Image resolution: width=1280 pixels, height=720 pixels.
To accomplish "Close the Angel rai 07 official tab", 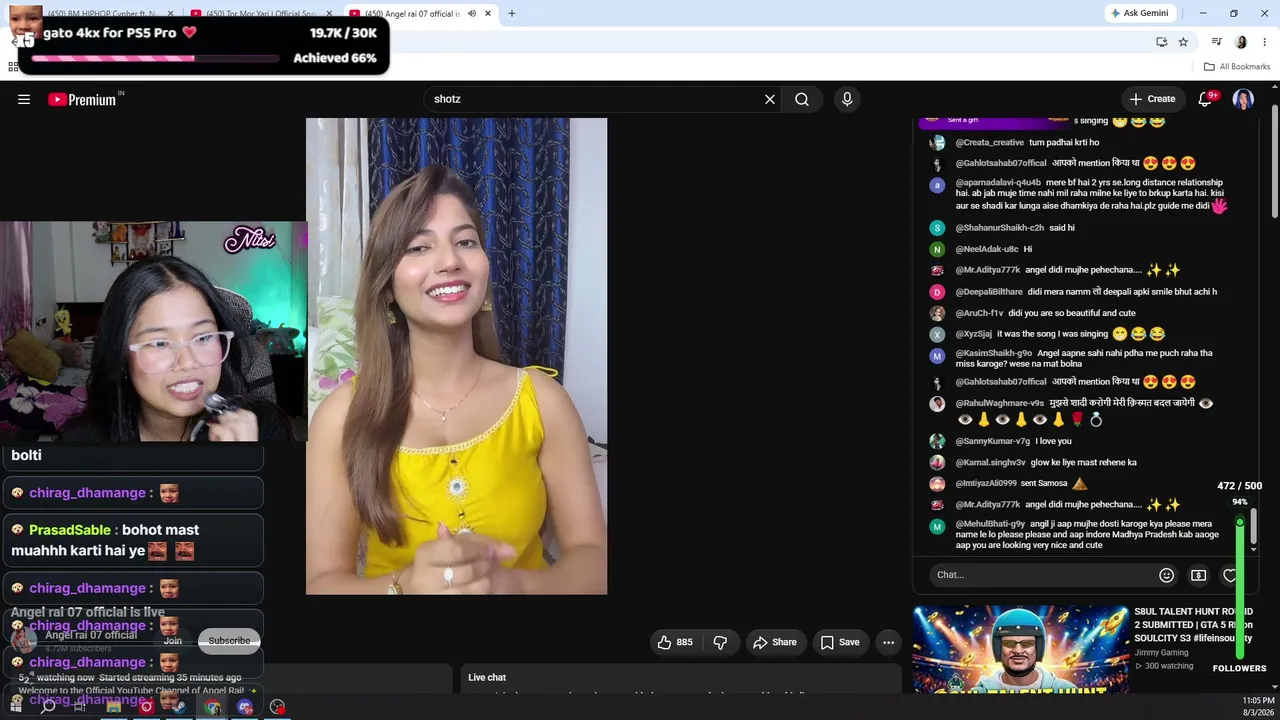I will (x=488, y=14).
